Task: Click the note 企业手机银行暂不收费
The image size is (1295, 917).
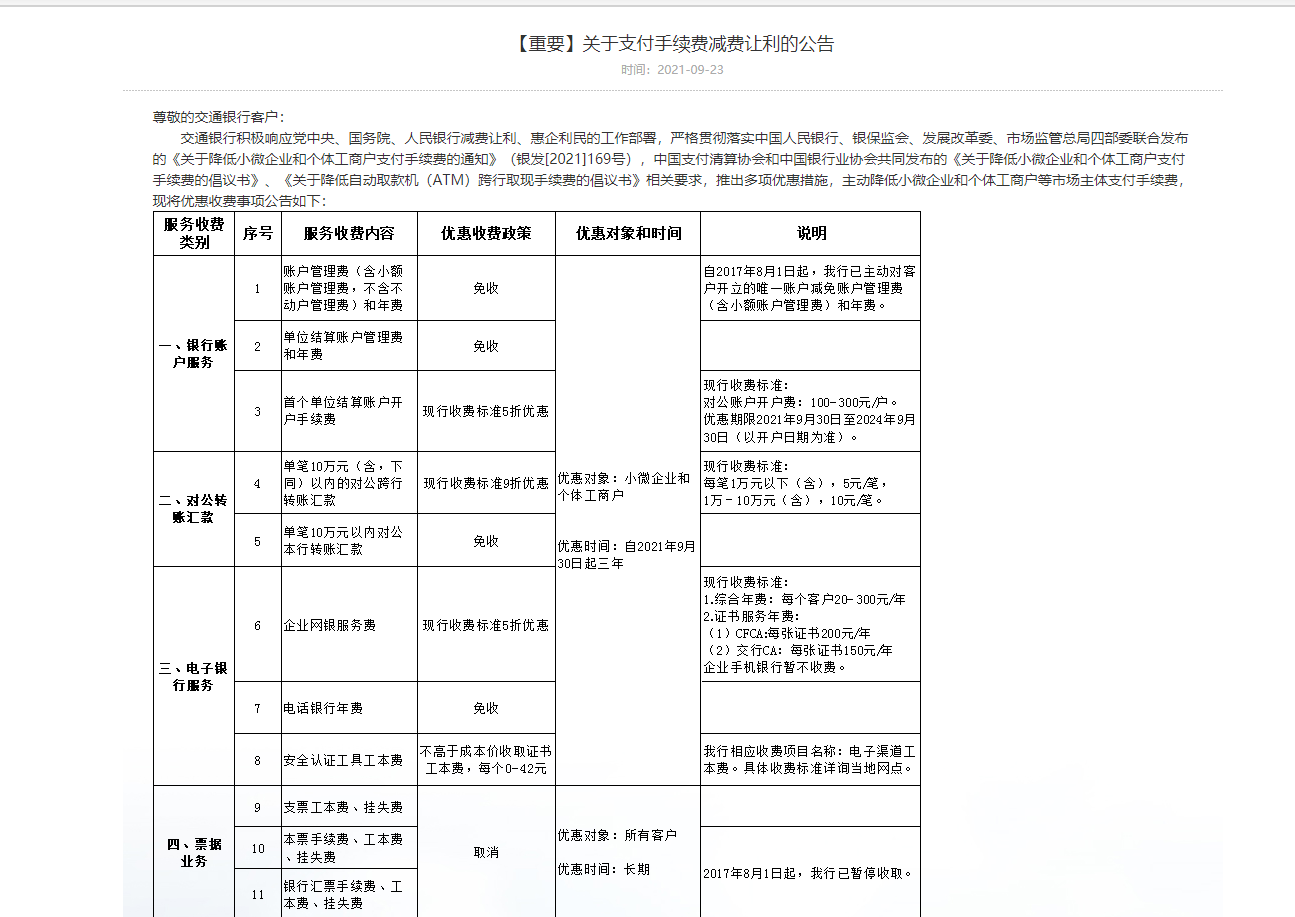Action: coord(775,667)
